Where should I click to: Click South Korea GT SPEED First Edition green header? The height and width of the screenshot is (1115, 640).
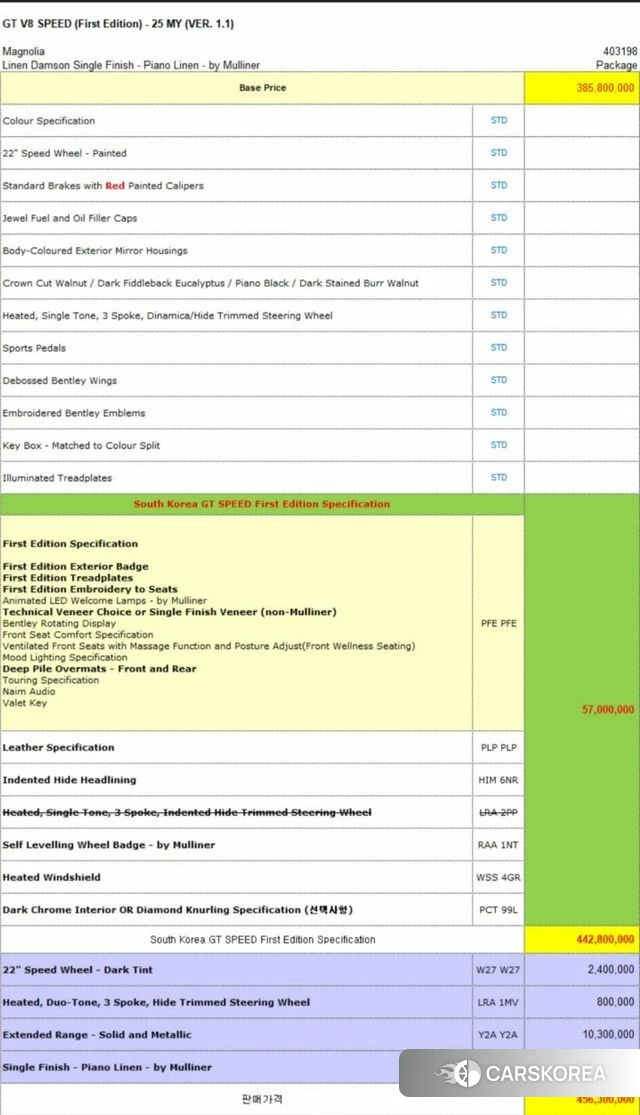[262, 503]
